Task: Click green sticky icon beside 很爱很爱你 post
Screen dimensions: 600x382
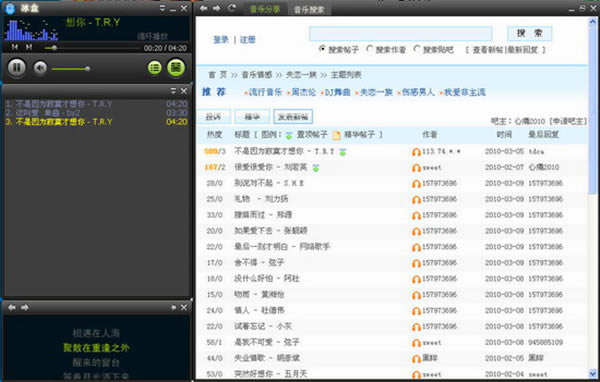Action: tap(316, 168)
